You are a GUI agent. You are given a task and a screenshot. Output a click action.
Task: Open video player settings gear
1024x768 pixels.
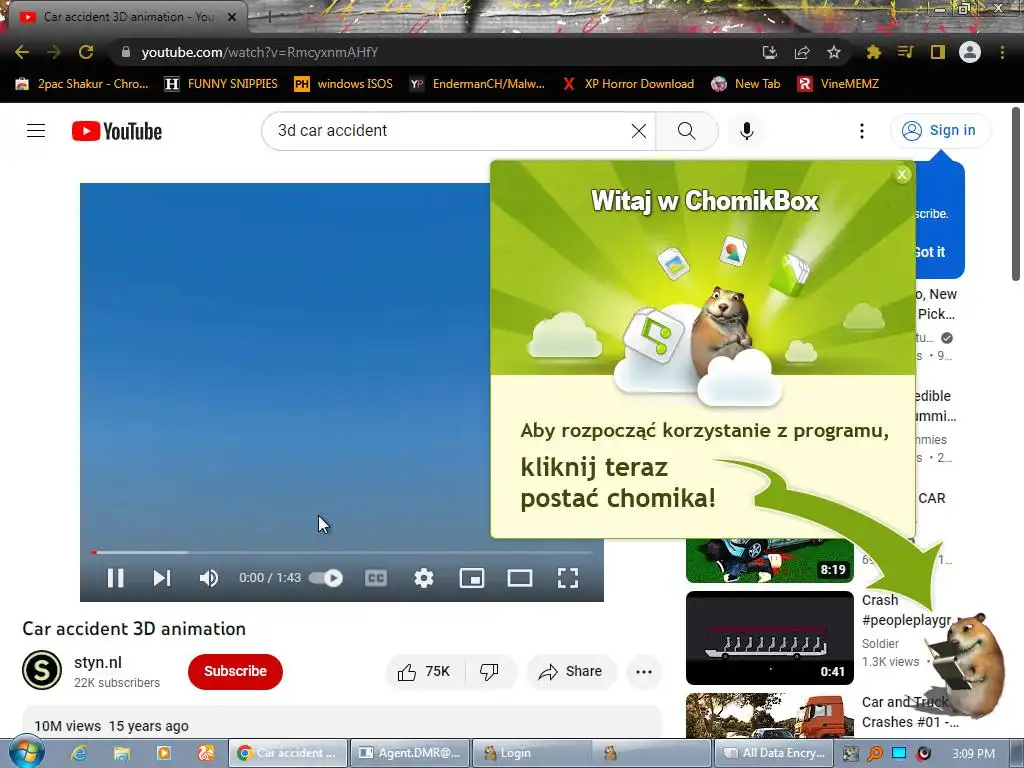424,578
